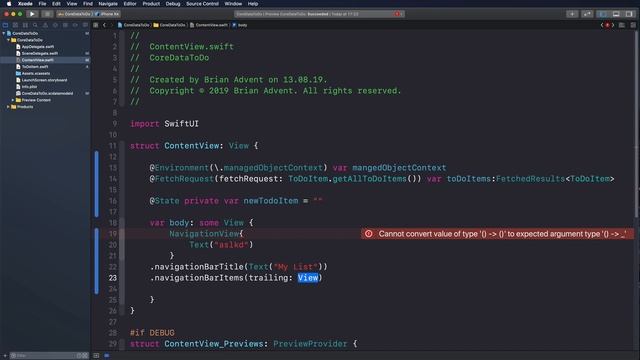Open the related items grid menu
The image size is (640, 360).
click(x=96, y=25)
